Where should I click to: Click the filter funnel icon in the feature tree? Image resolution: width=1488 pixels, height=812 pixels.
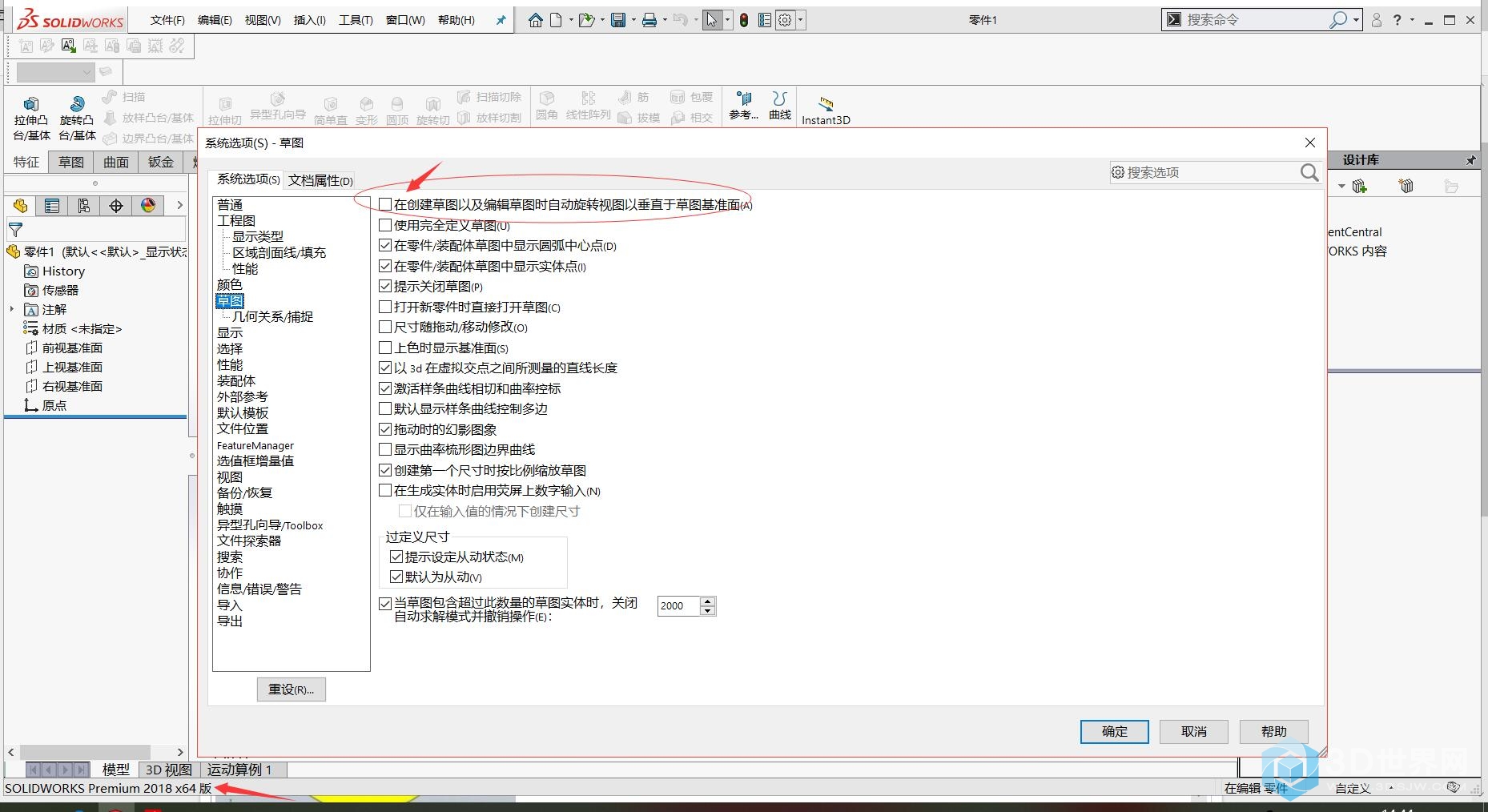(15, 230)
